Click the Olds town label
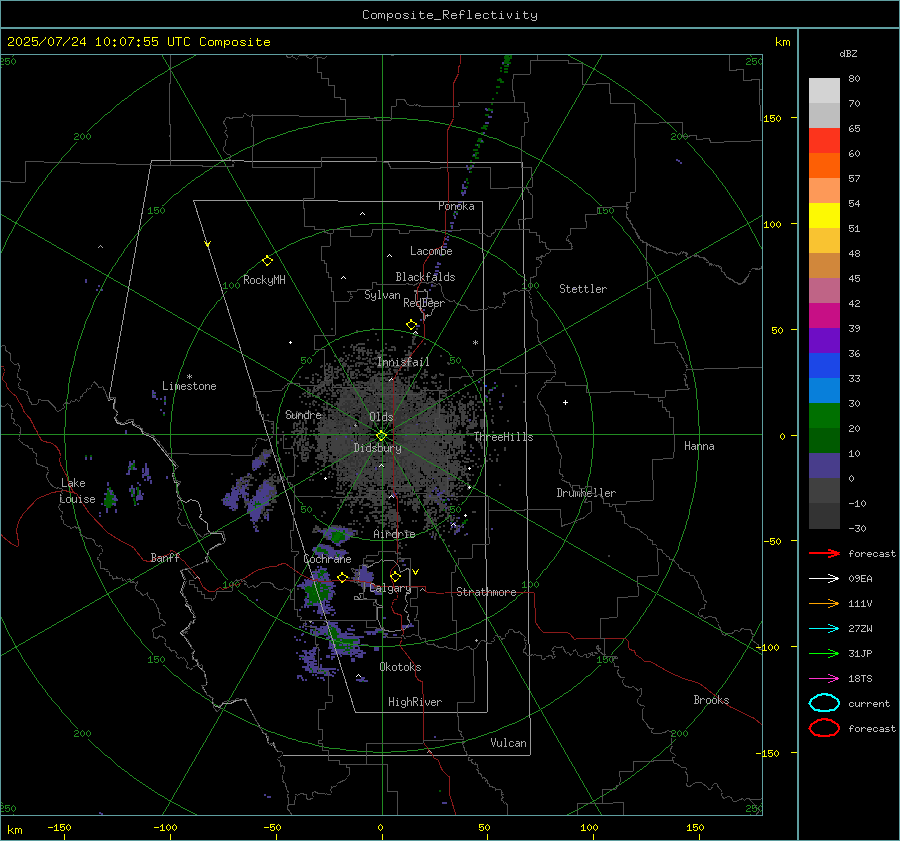Image resolution: width=900 pixels, height=841 pixels. [381, 417]
